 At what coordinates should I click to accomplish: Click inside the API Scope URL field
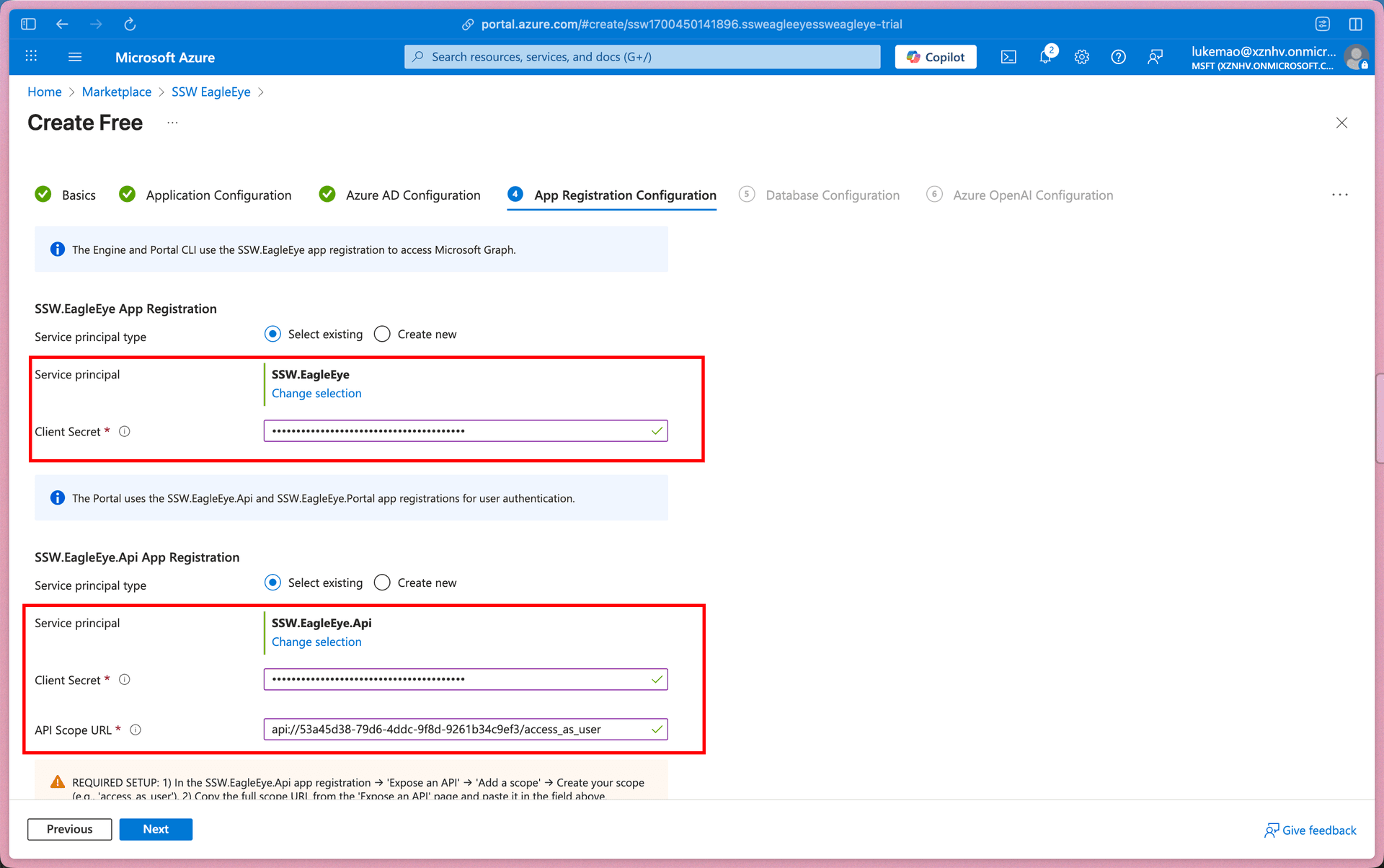(466, 729)
